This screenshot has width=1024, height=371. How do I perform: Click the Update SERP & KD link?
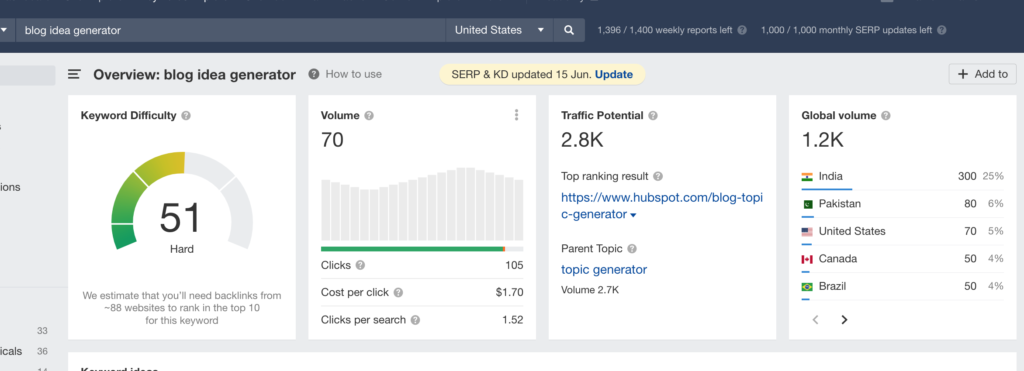tap(614, 74)
